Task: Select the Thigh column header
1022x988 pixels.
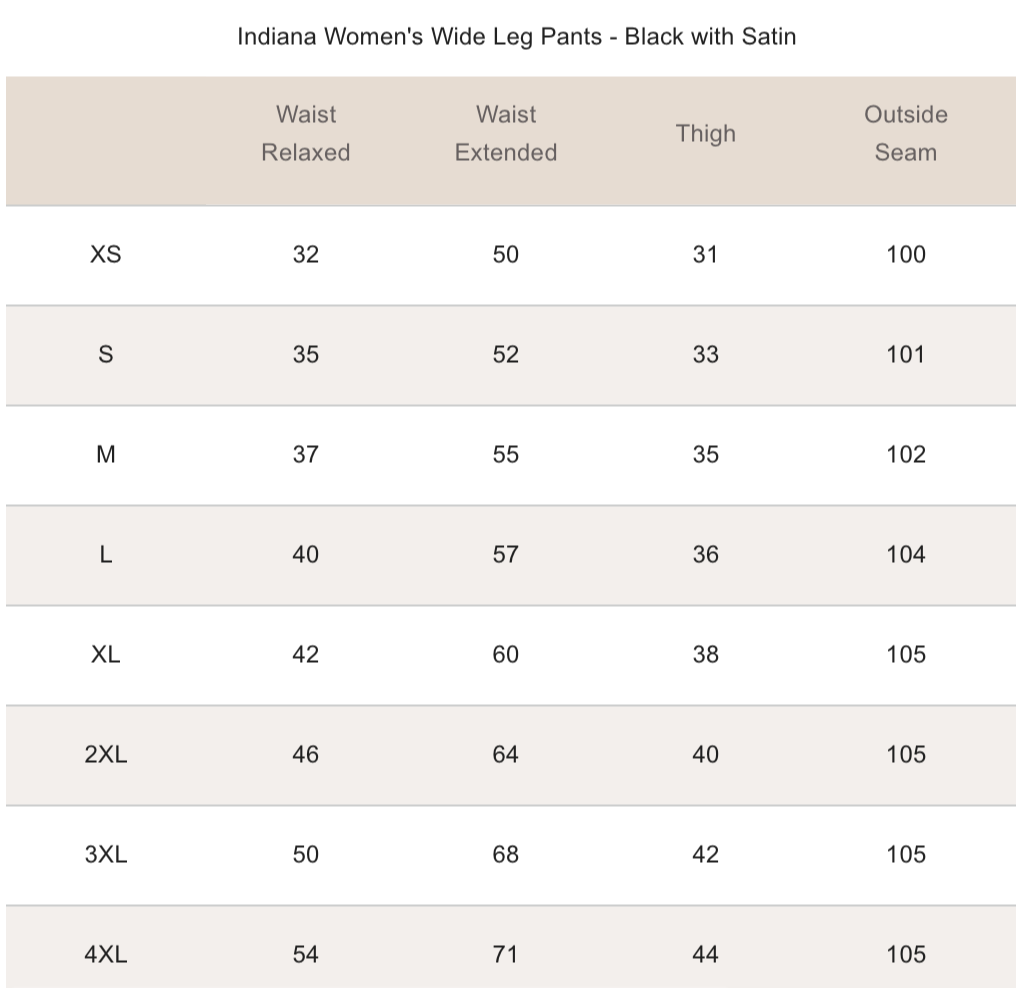Action: pyautogui.click(x=705, y=134)
